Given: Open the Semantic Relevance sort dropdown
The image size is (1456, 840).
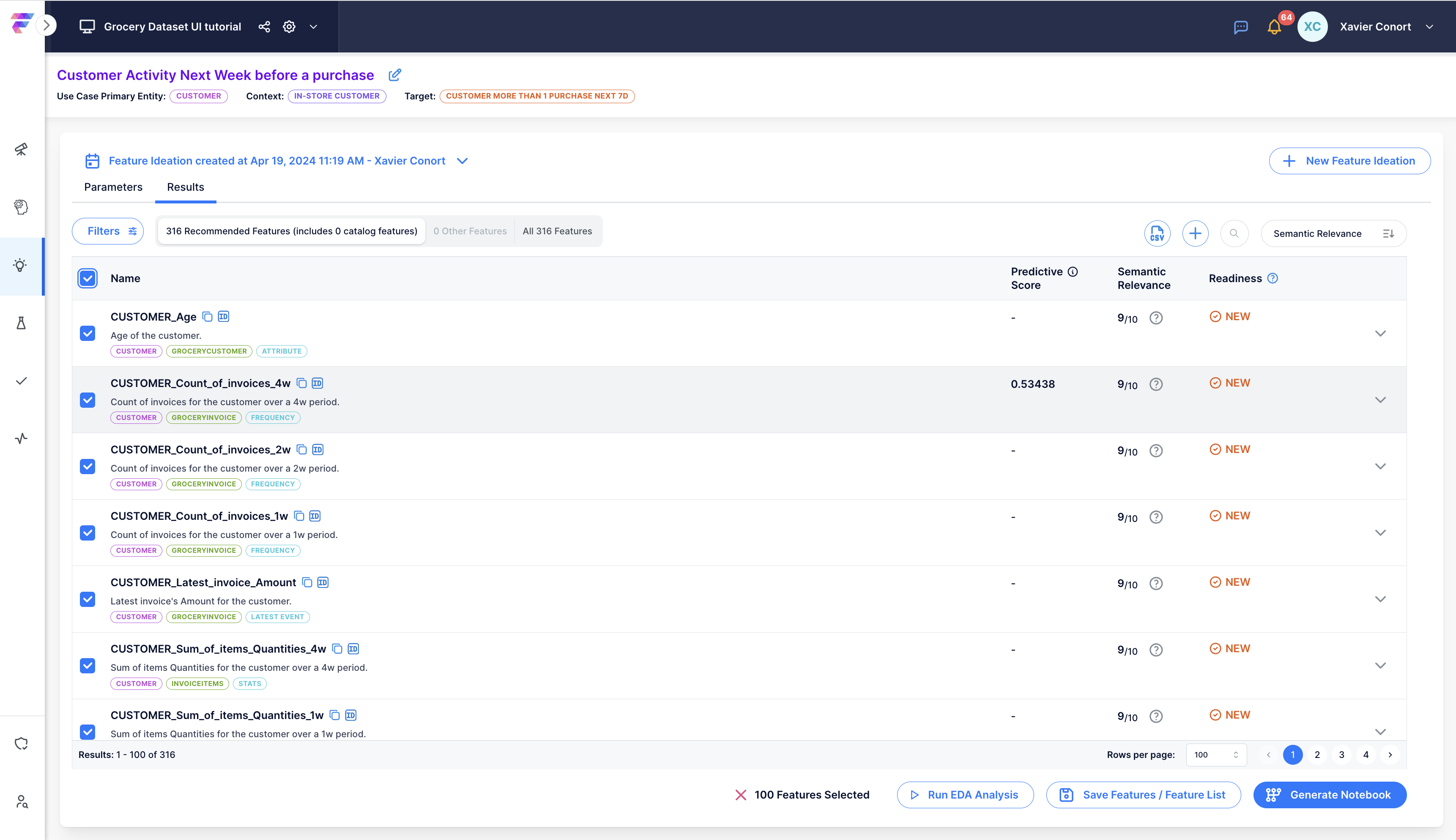Looking at the screenshot, I should [1333, 233].
